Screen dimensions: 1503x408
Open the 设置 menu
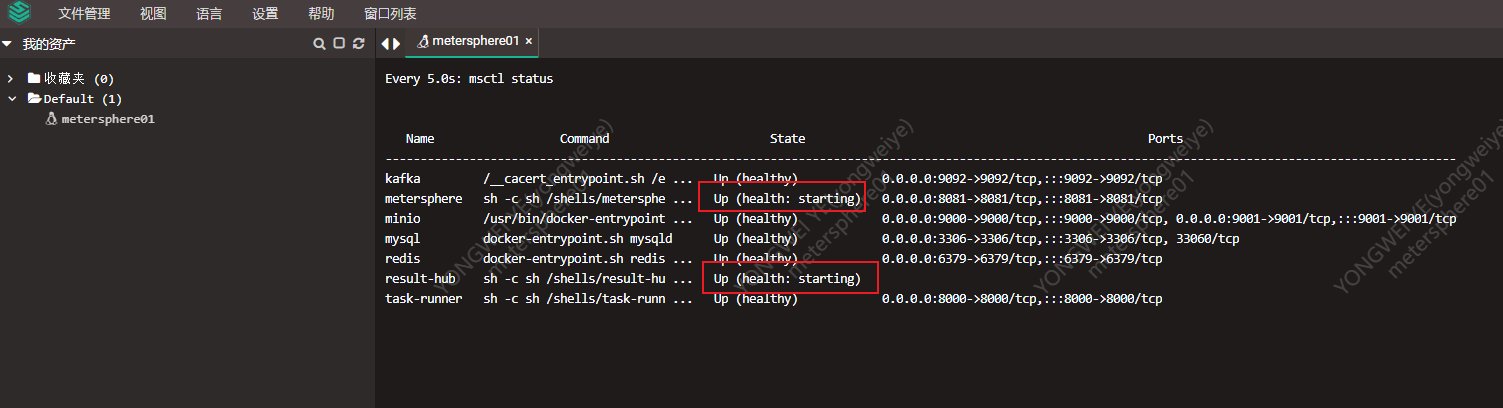tap(265, 14)
